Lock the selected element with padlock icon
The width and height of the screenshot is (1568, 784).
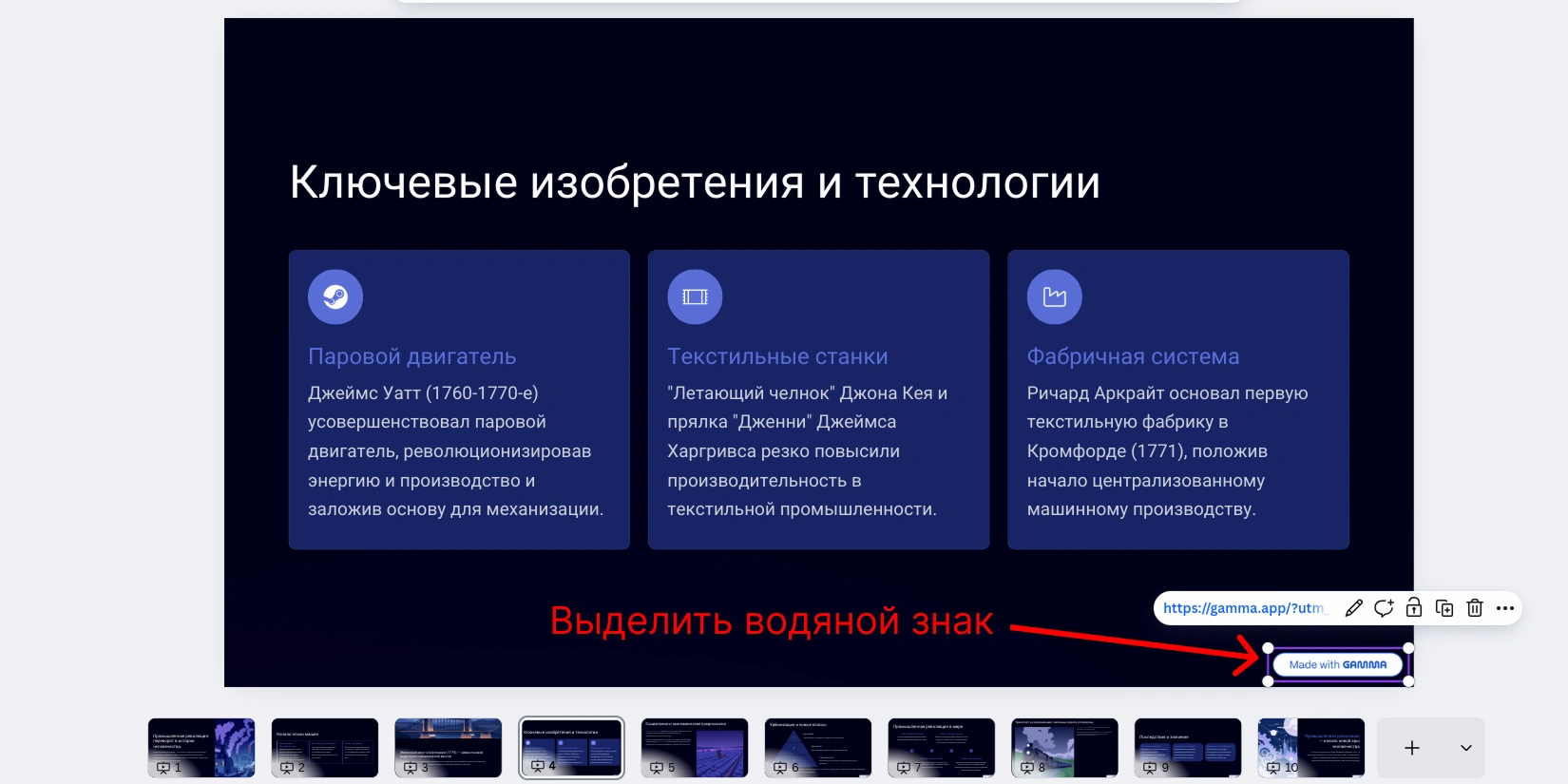point(1414,608)
